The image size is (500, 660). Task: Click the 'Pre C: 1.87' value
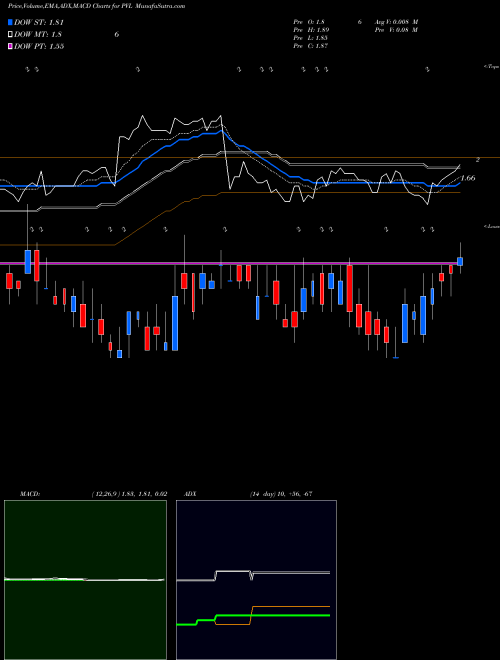311,46
